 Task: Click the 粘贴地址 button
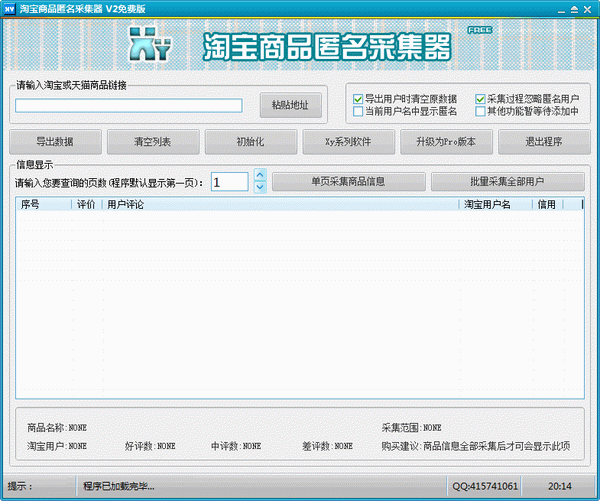(290, 105)
